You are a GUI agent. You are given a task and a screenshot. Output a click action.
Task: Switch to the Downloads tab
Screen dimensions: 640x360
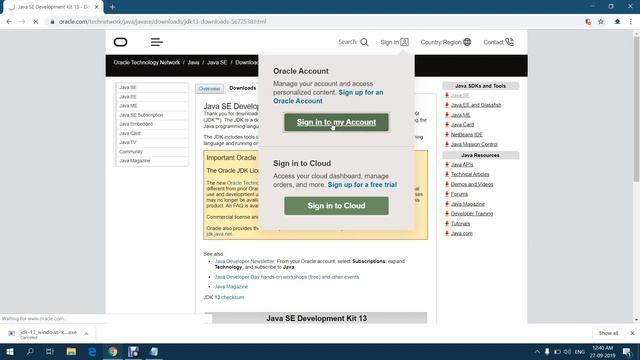point(242,88)
